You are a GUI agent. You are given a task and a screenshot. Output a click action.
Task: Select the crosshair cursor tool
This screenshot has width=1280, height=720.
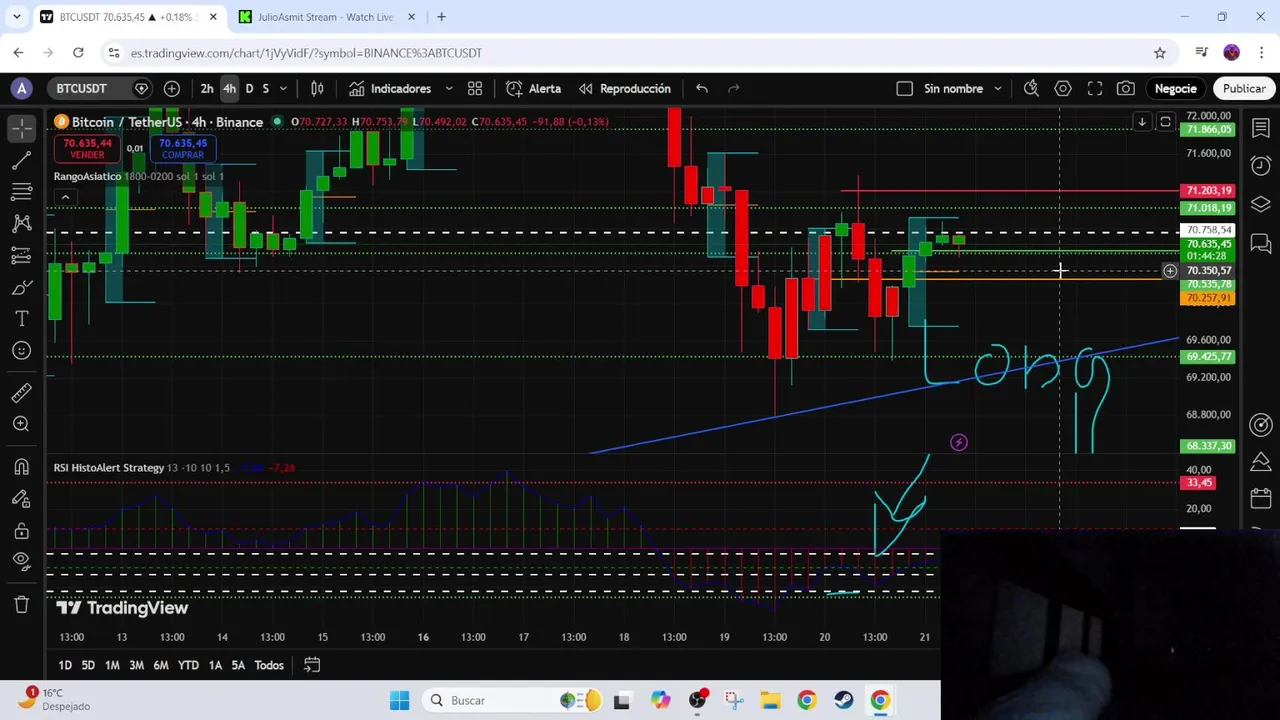(x=22, y=127)
